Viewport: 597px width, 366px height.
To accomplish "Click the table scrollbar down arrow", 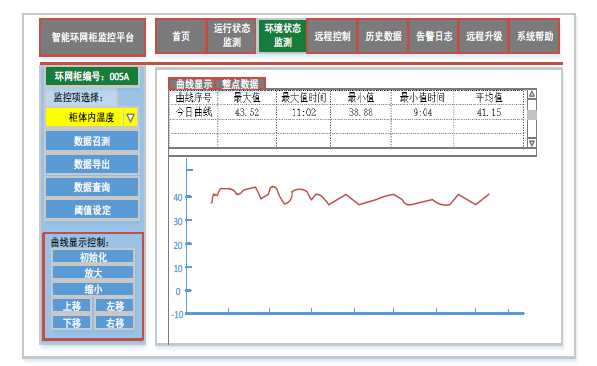I will pos(532,143).
